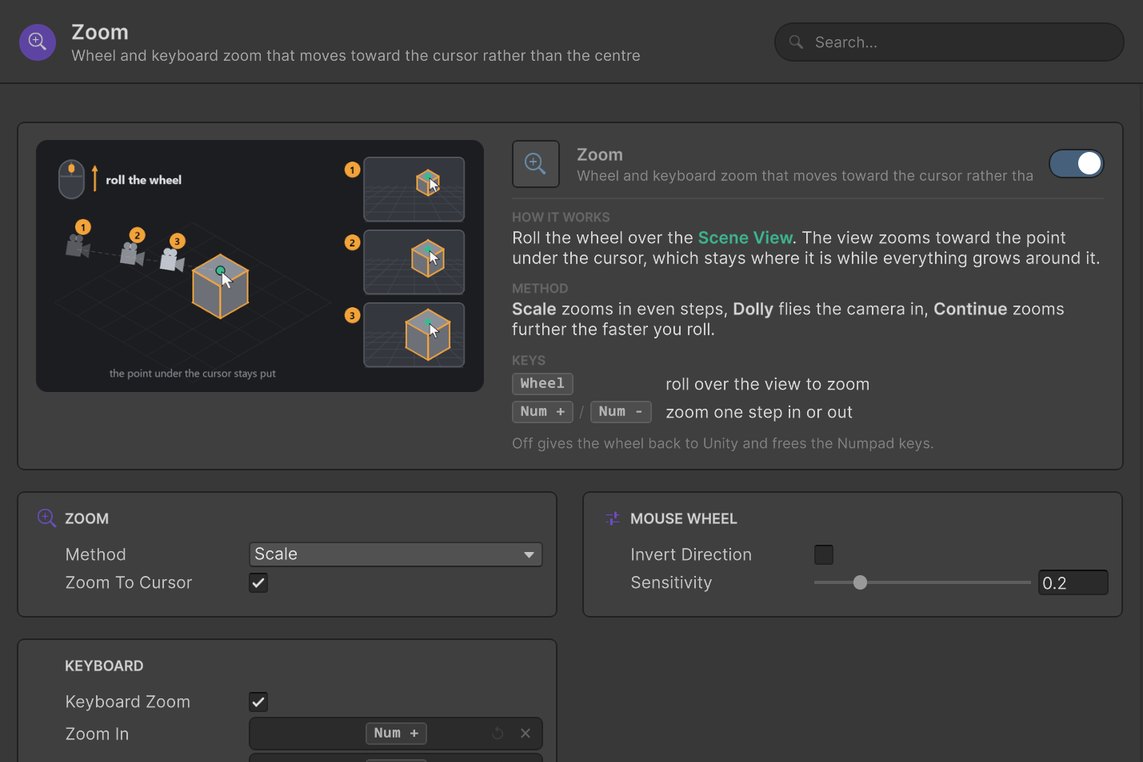Click the purple Zoom icon in the page header
Viewport: 1143px width, 762px height.
tap(37, 42)
